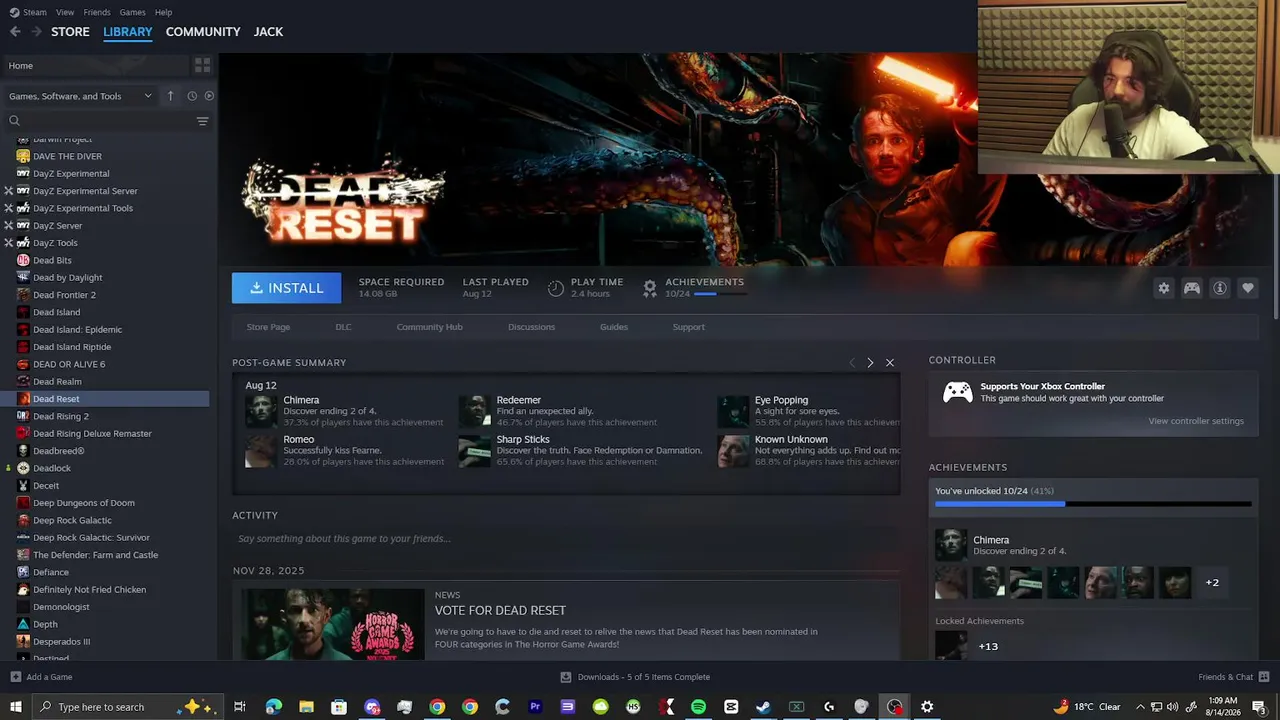Expand Games, Software, and Tools dropdown
1280x720 pixels.
[80, 96]
